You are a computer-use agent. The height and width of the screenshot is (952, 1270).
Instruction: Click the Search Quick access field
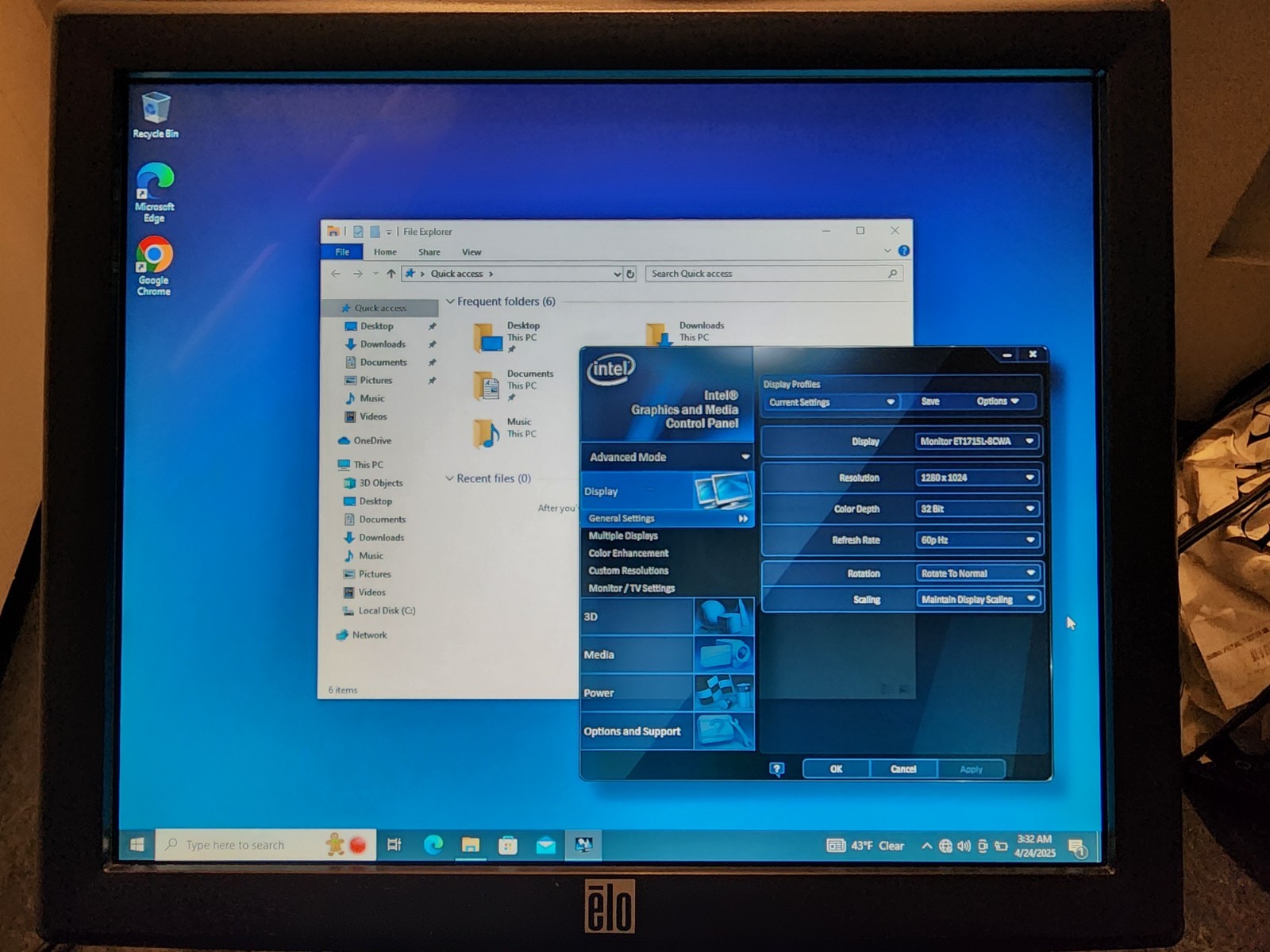pyautogui.click(x=774, y=274)
